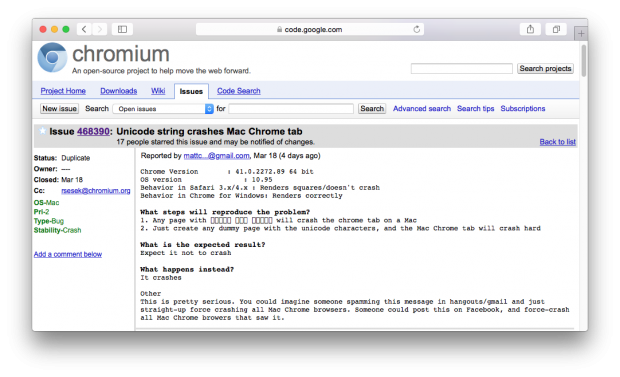This screenshot has height=377, width=620.
Task: Focus the issue search text field
Action: point(291,109)
